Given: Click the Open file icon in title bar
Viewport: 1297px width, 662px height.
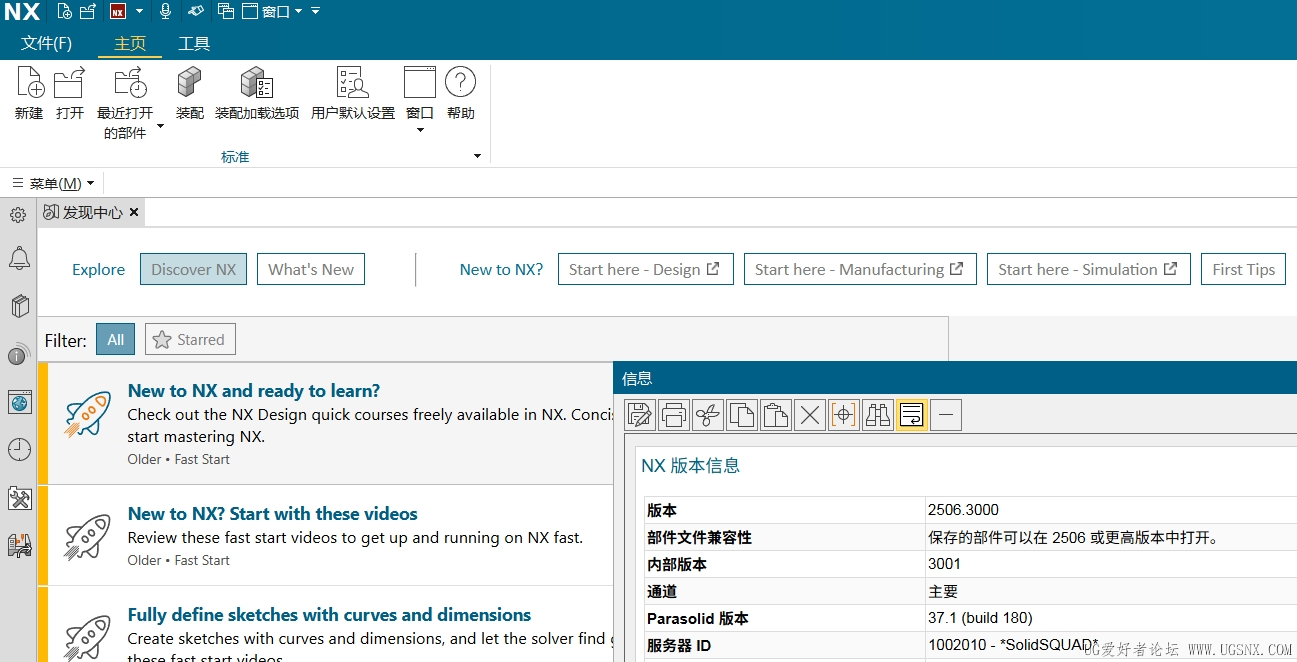Looking at the screenshot, I should pyautogui.click(x=88, y=12).
